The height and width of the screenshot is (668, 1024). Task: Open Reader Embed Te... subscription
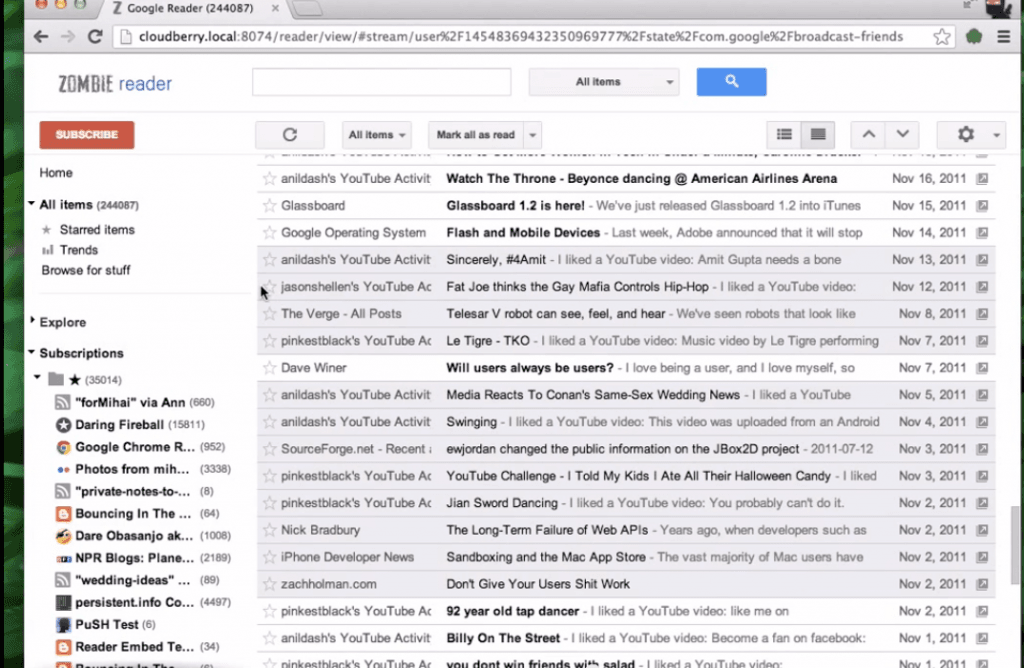[x=135, y=647]
